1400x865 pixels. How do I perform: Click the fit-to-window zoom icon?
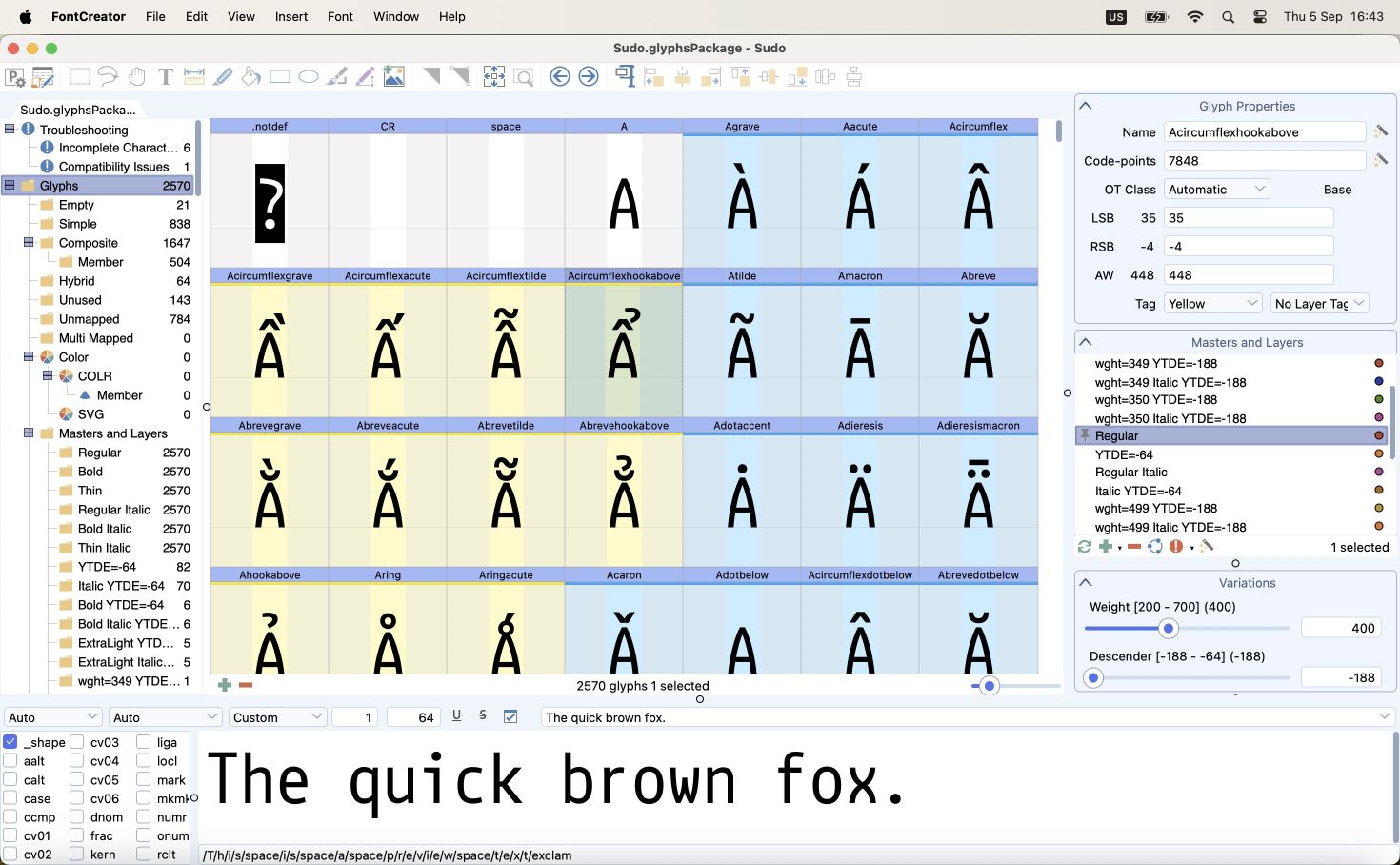494,77
